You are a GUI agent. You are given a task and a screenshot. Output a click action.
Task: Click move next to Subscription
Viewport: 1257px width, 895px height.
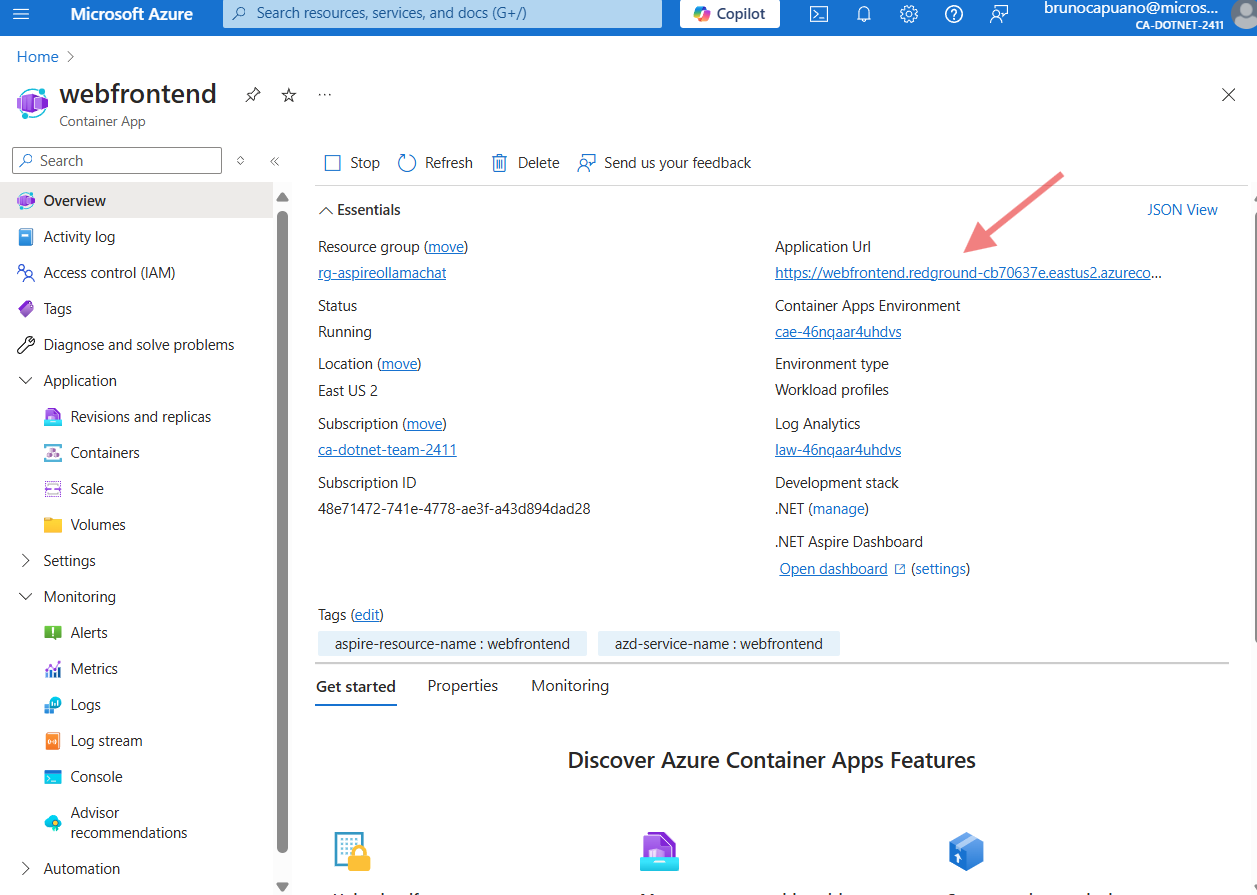(x=424, y=424)
